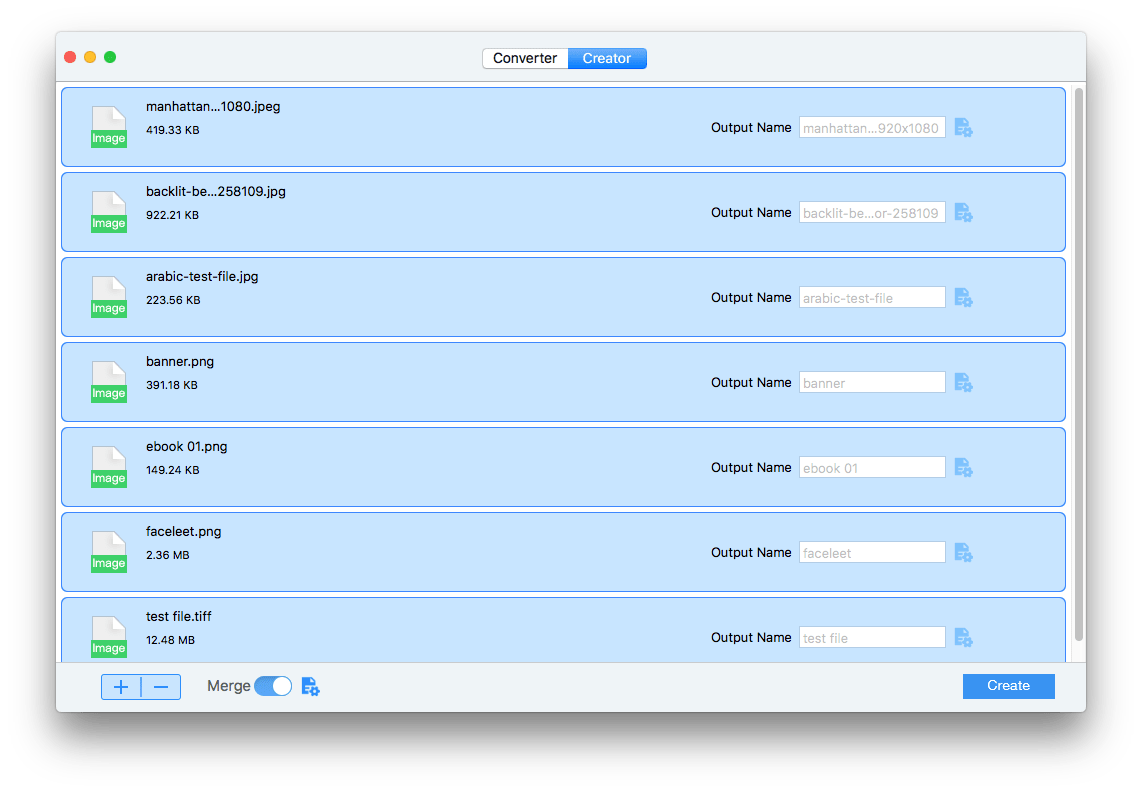Viewport: 1142px width, 792px height.
Task: Click the ebook 01 output name box
Action: tap(871, 467)
